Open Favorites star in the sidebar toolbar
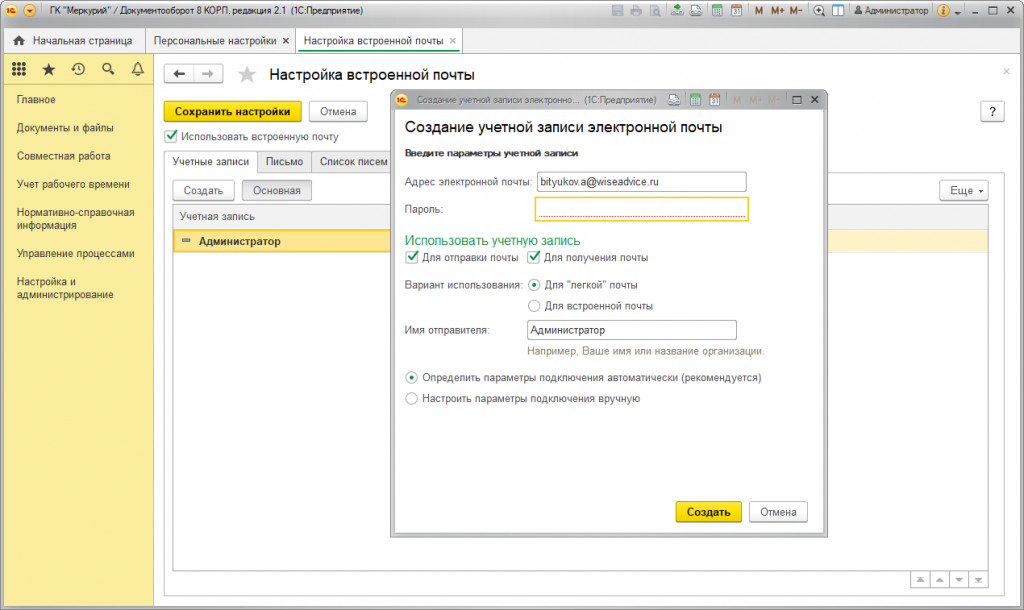The width and height of the screenshot is (1024, 610). [x=48, y=69]
